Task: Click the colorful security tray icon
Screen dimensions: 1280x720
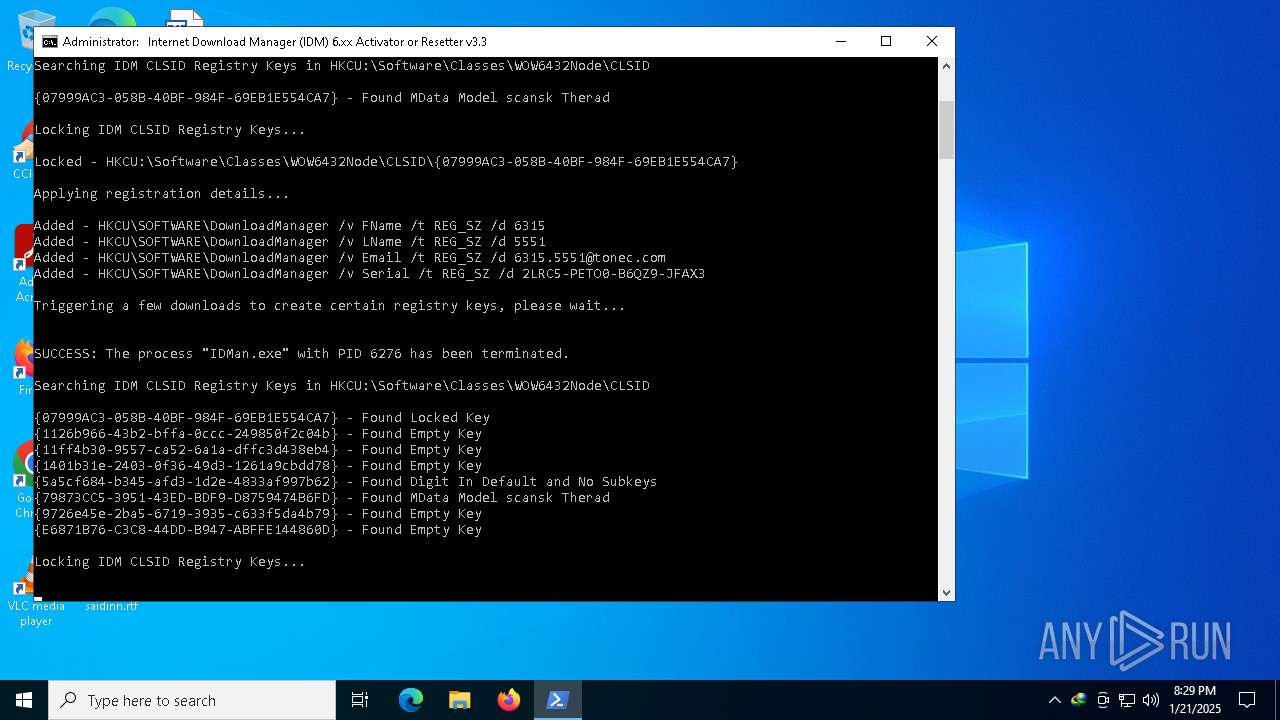Action: (x=1078, y=700)
